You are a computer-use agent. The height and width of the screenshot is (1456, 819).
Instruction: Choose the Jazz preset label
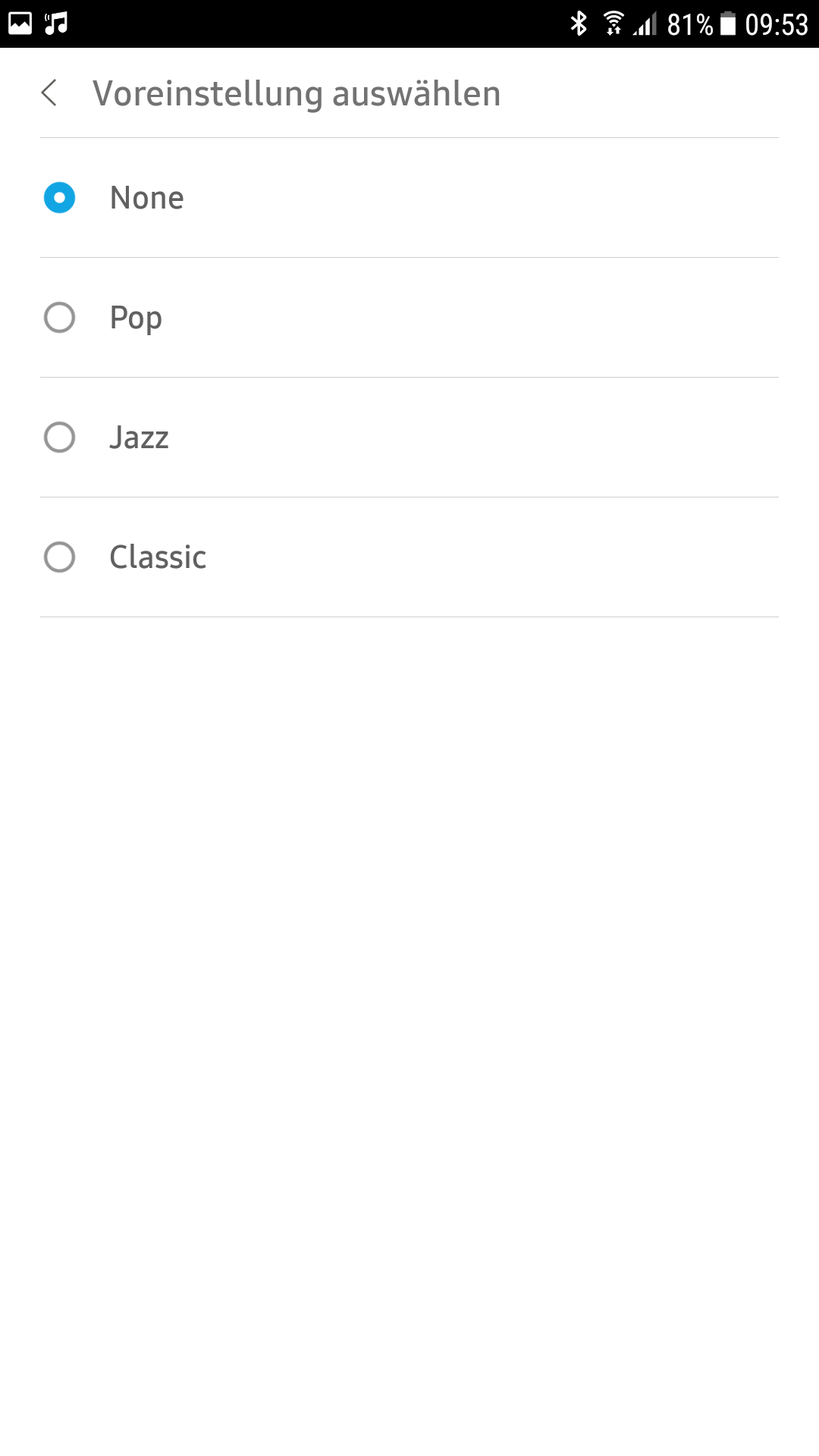(x=139, y=438)
